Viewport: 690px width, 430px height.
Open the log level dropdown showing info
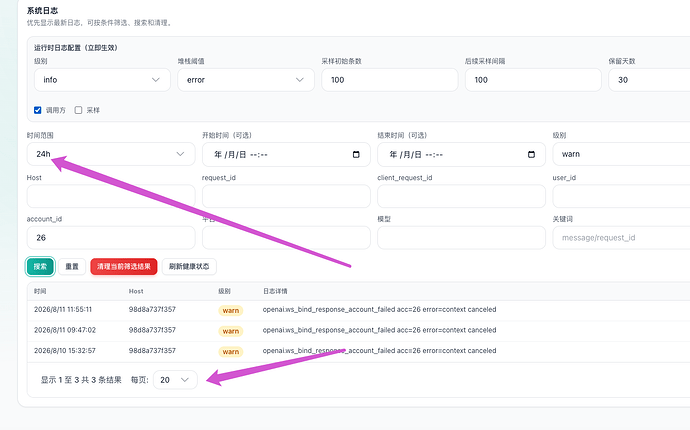[x=102, y=80]
